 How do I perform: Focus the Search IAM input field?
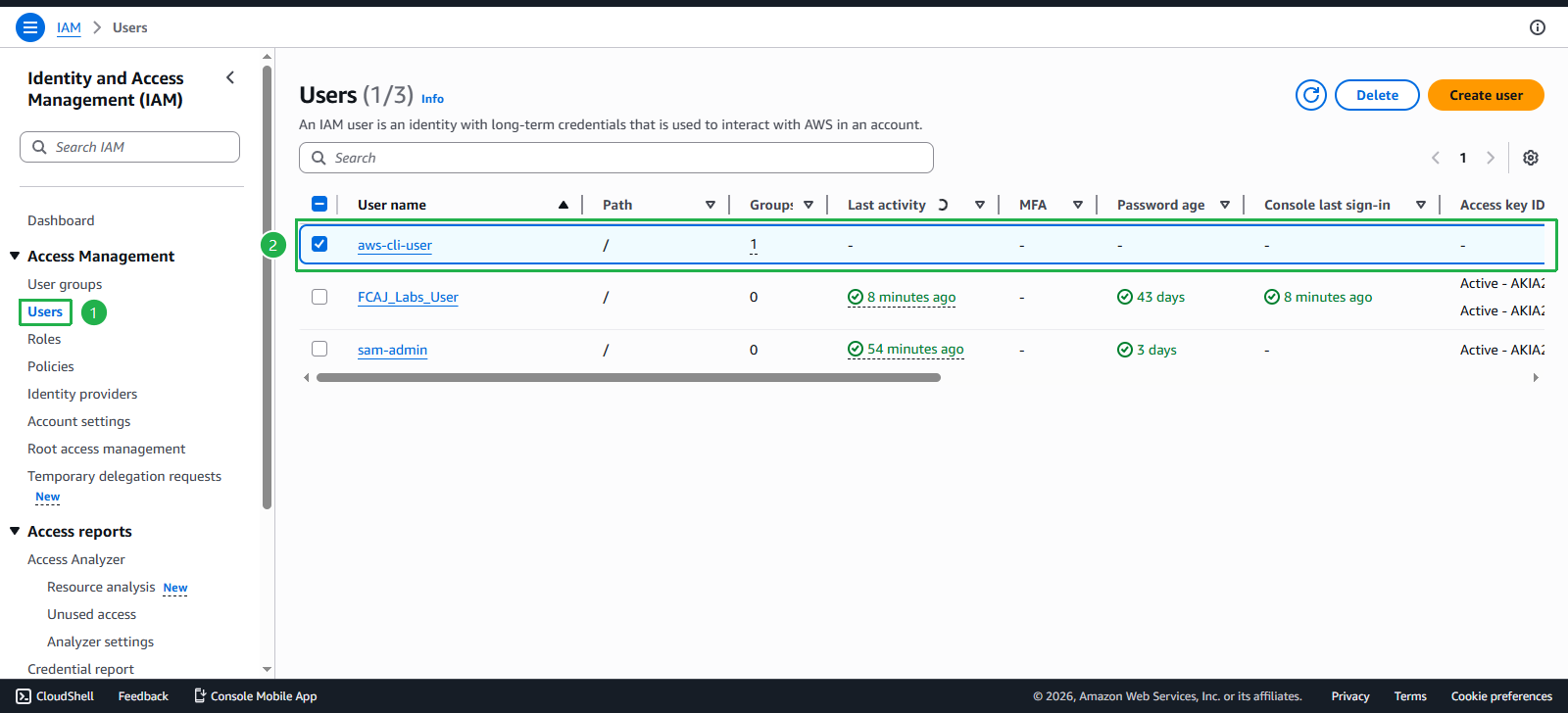[129, 147]
